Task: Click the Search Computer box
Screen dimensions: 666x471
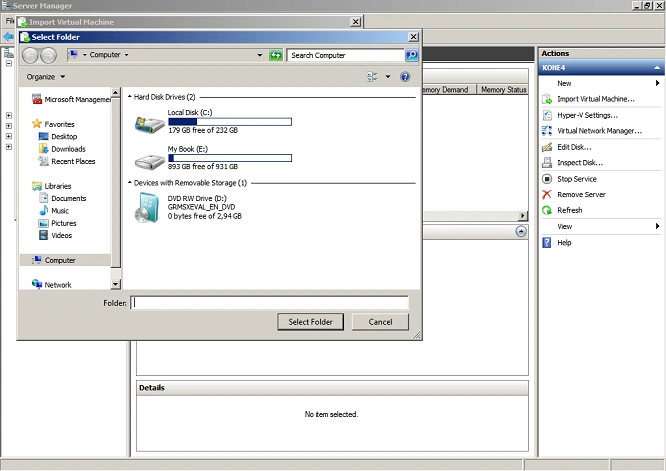Action: pos(346,55)
